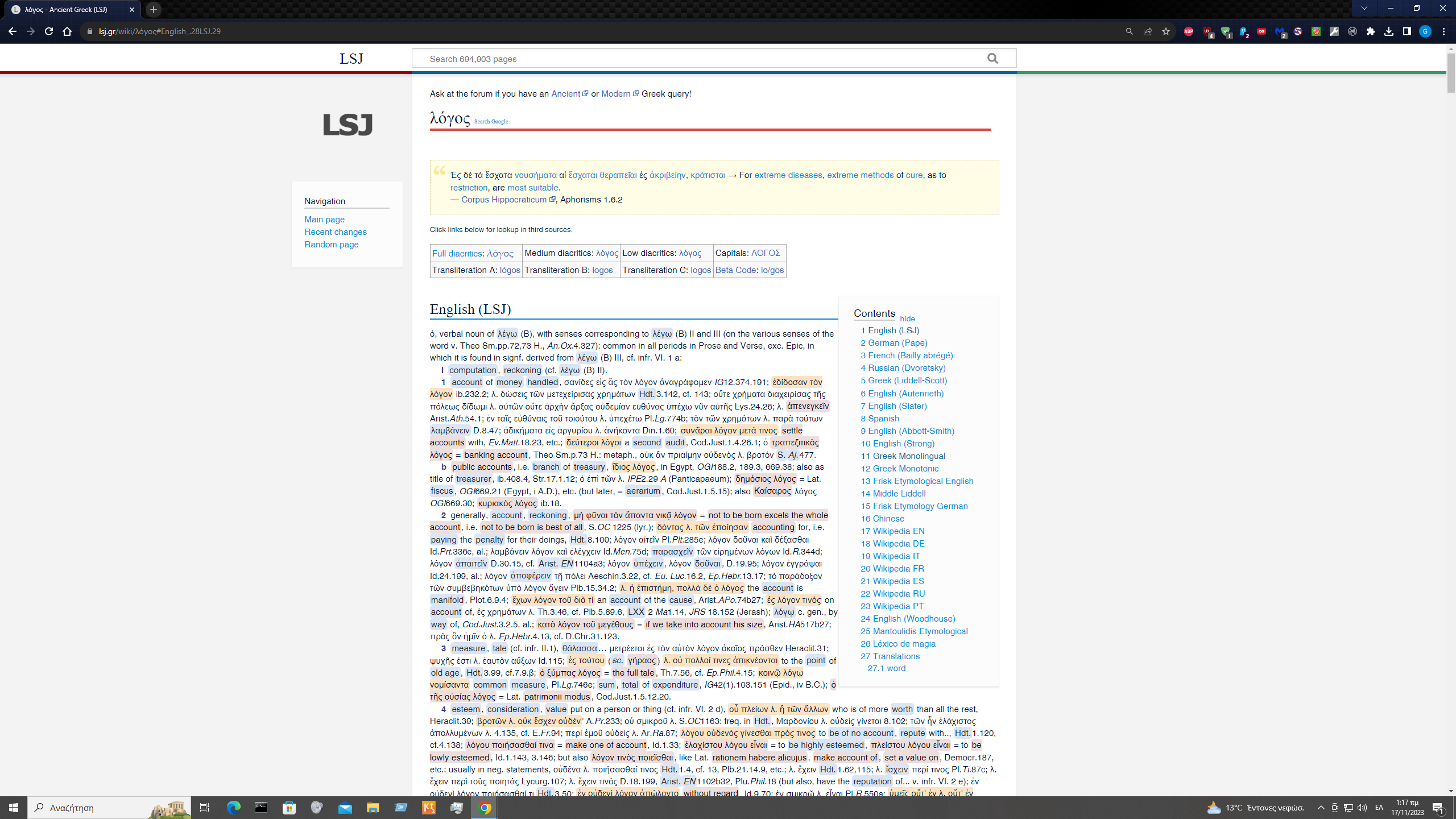This screenshot has height=819, width=1456.
Task: Jump to 27 Translations in Contents
Action: coord(890,656)
